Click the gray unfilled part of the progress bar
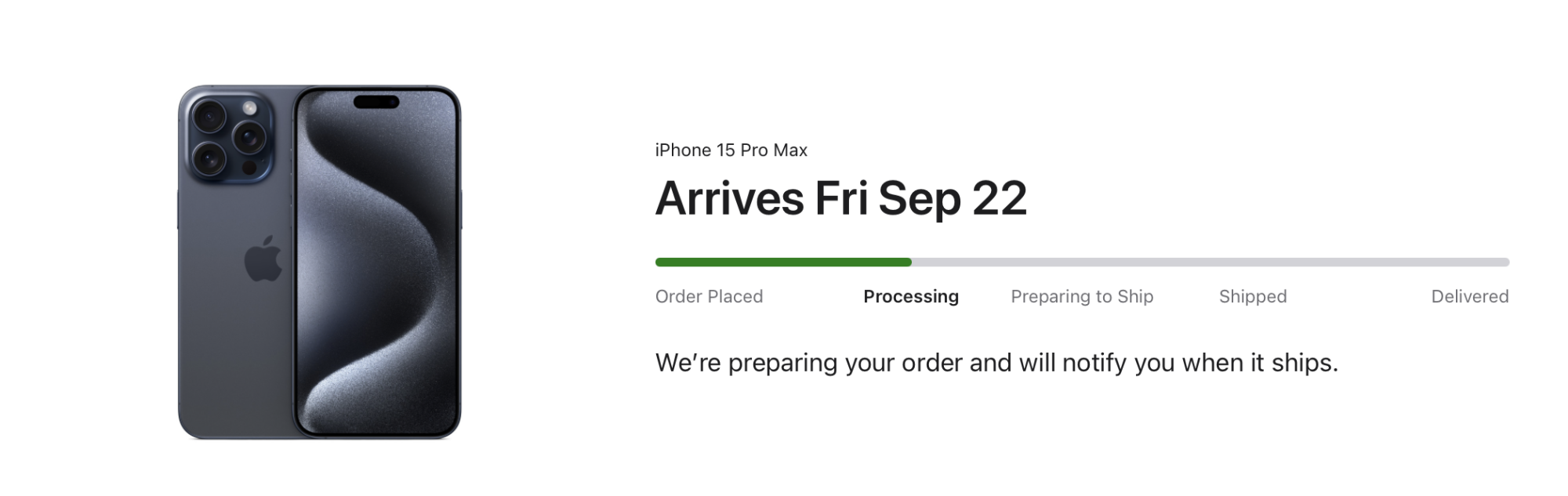 pyautogui.click(x=1210, y=262)
